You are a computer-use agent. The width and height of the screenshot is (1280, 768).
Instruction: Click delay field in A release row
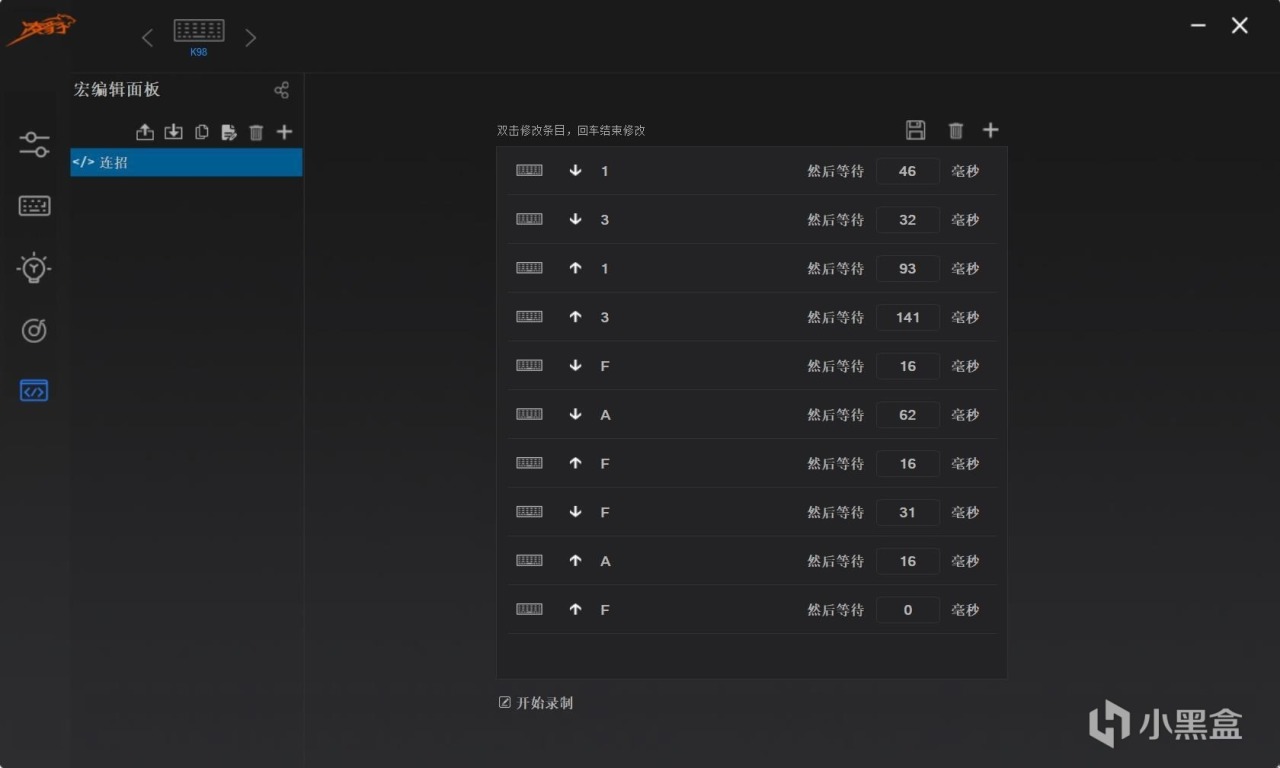[x=908, y=561]
